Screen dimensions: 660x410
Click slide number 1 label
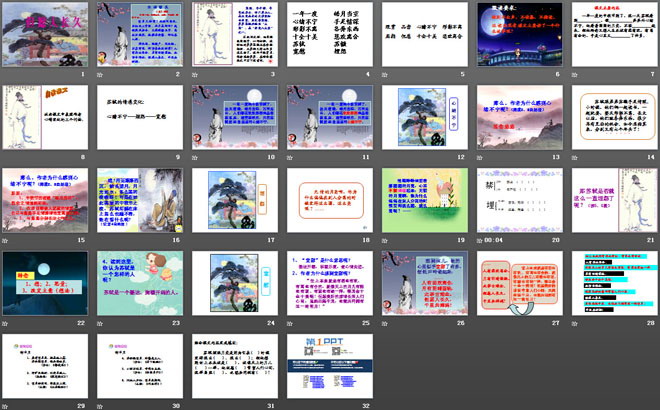83,75
